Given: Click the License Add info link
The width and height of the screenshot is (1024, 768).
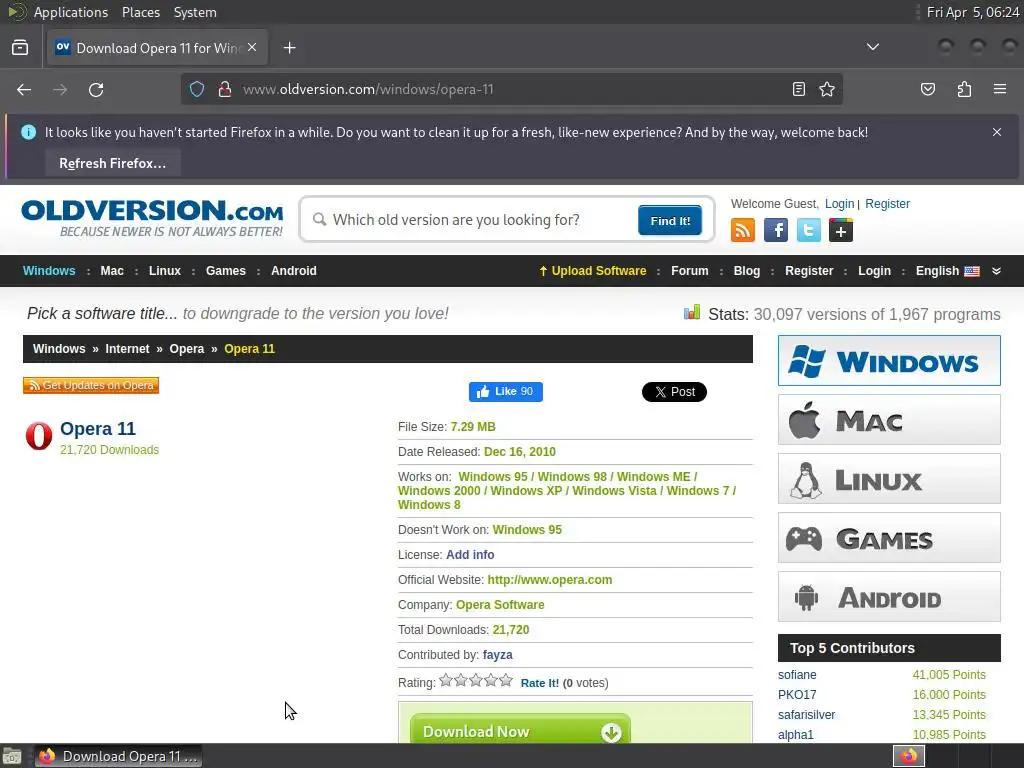Looking at the screenshot, I should click(x=470, y=554).
